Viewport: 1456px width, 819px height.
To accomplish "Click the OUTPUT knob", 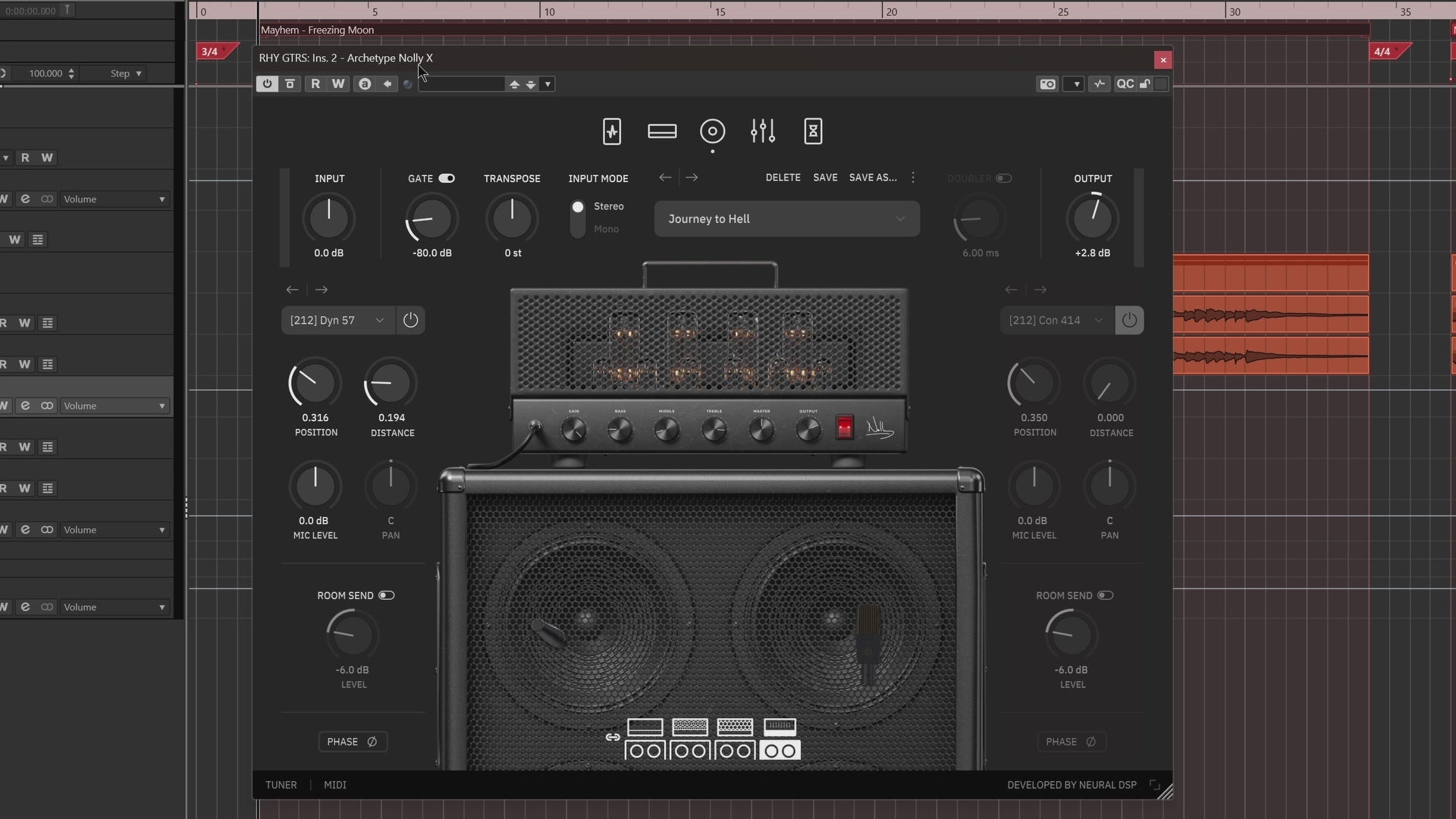I will [1092, 218].
